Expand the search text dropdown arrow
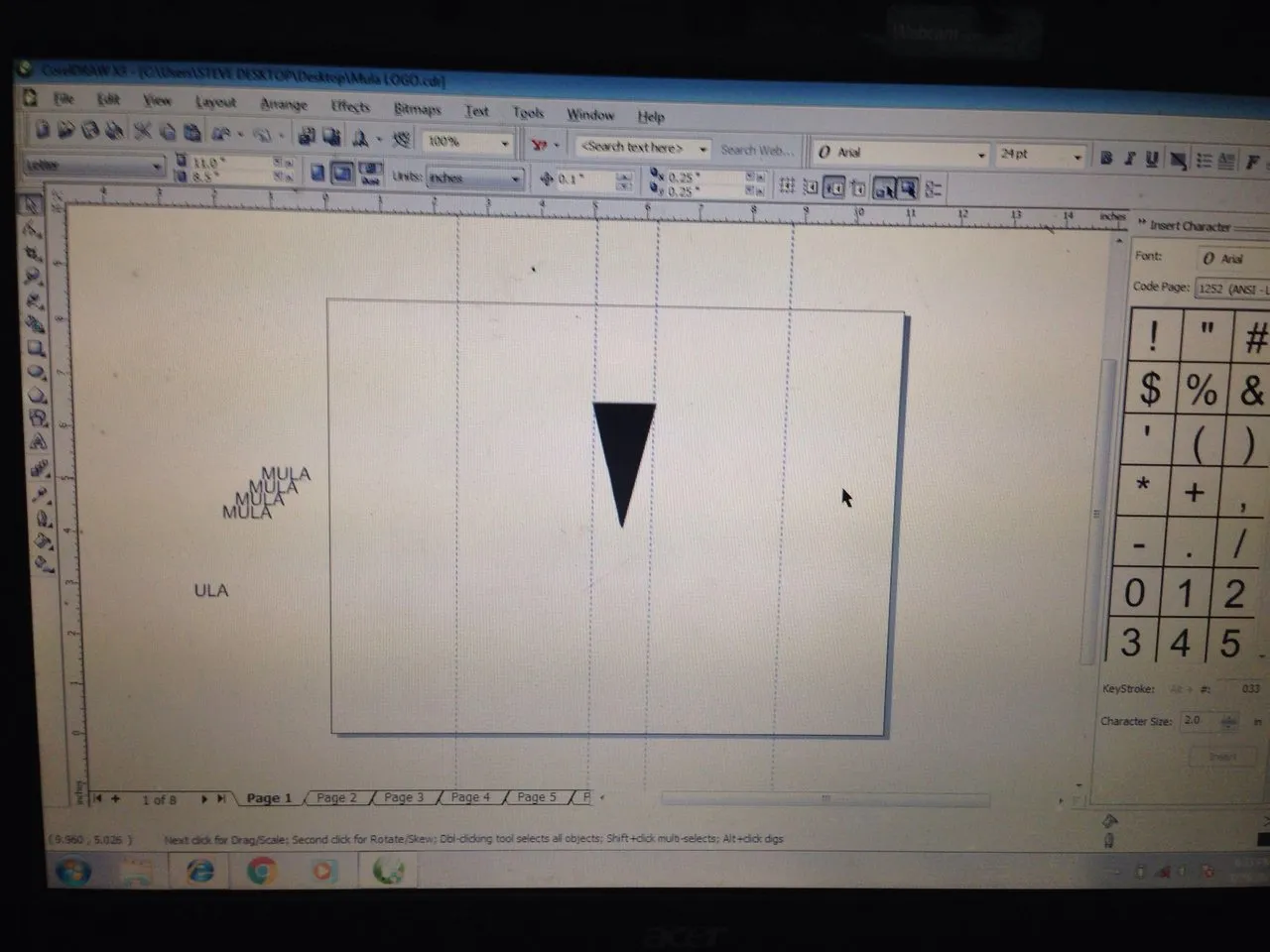This screenshot has height=952, width=1270. pos(702,149)
